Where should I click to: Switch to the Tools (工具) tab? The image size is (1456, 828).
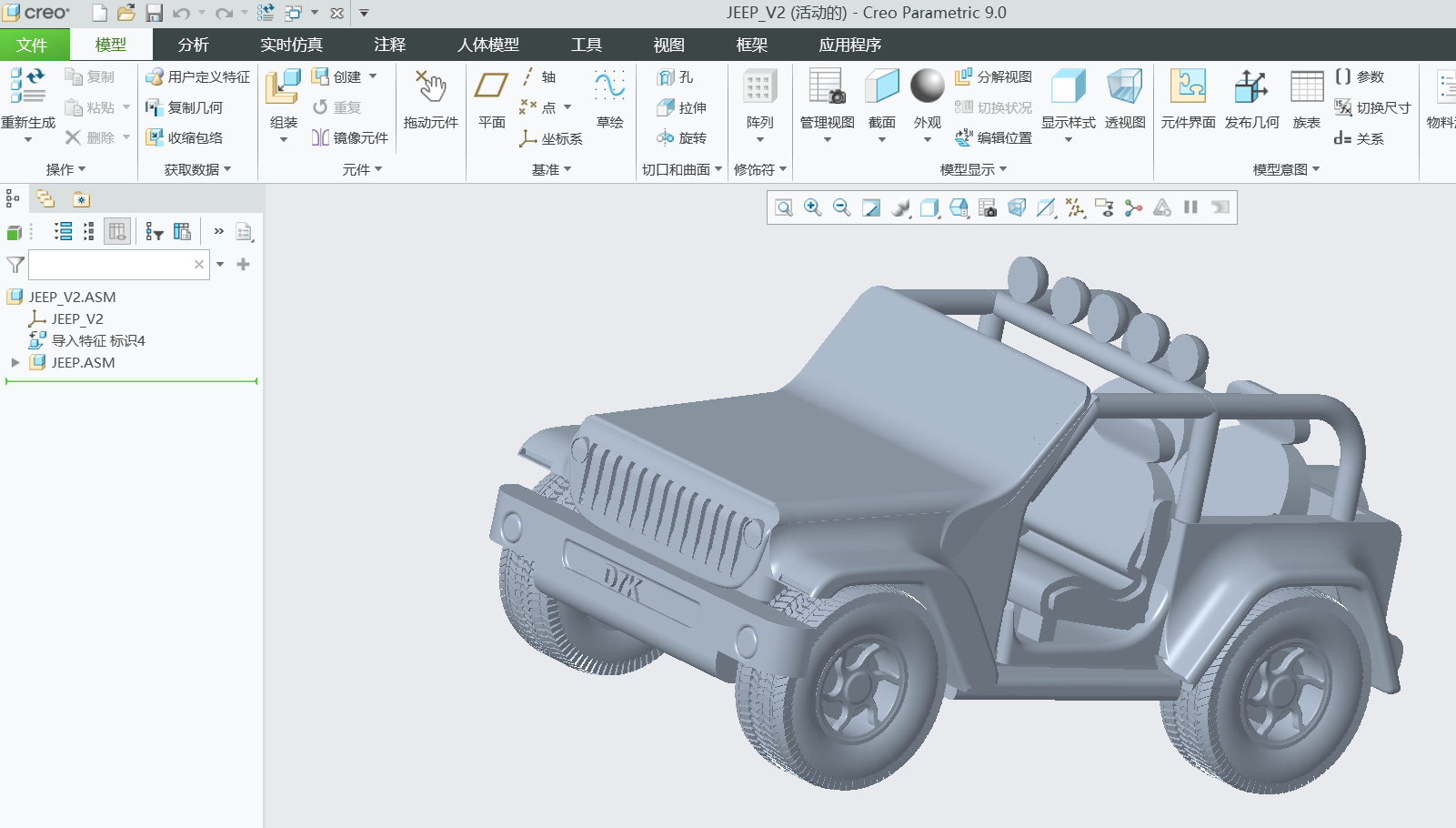[586, 45]
